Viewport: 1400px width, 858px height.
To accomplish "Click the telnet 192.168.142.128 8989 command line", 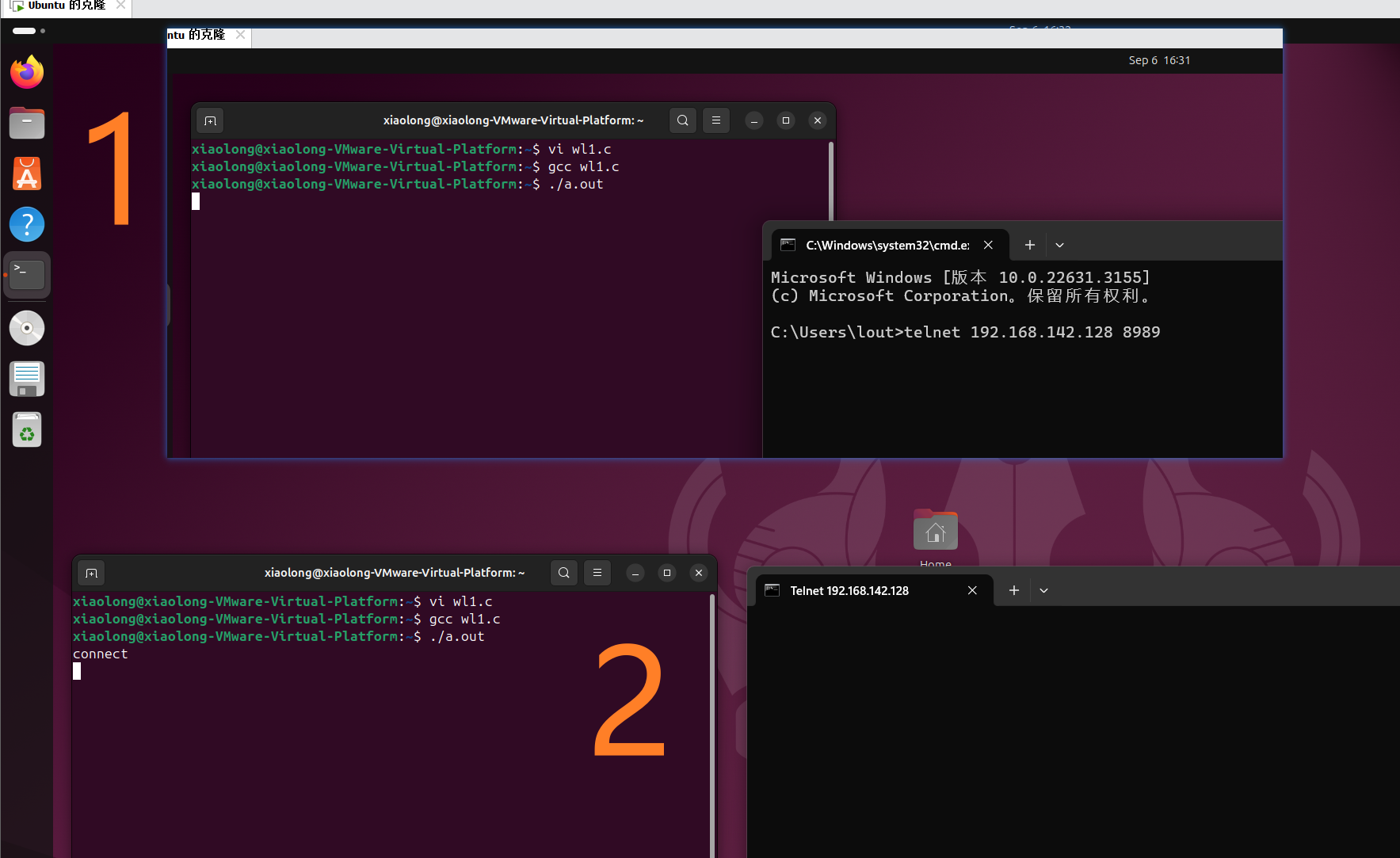I will pos(965,332).
